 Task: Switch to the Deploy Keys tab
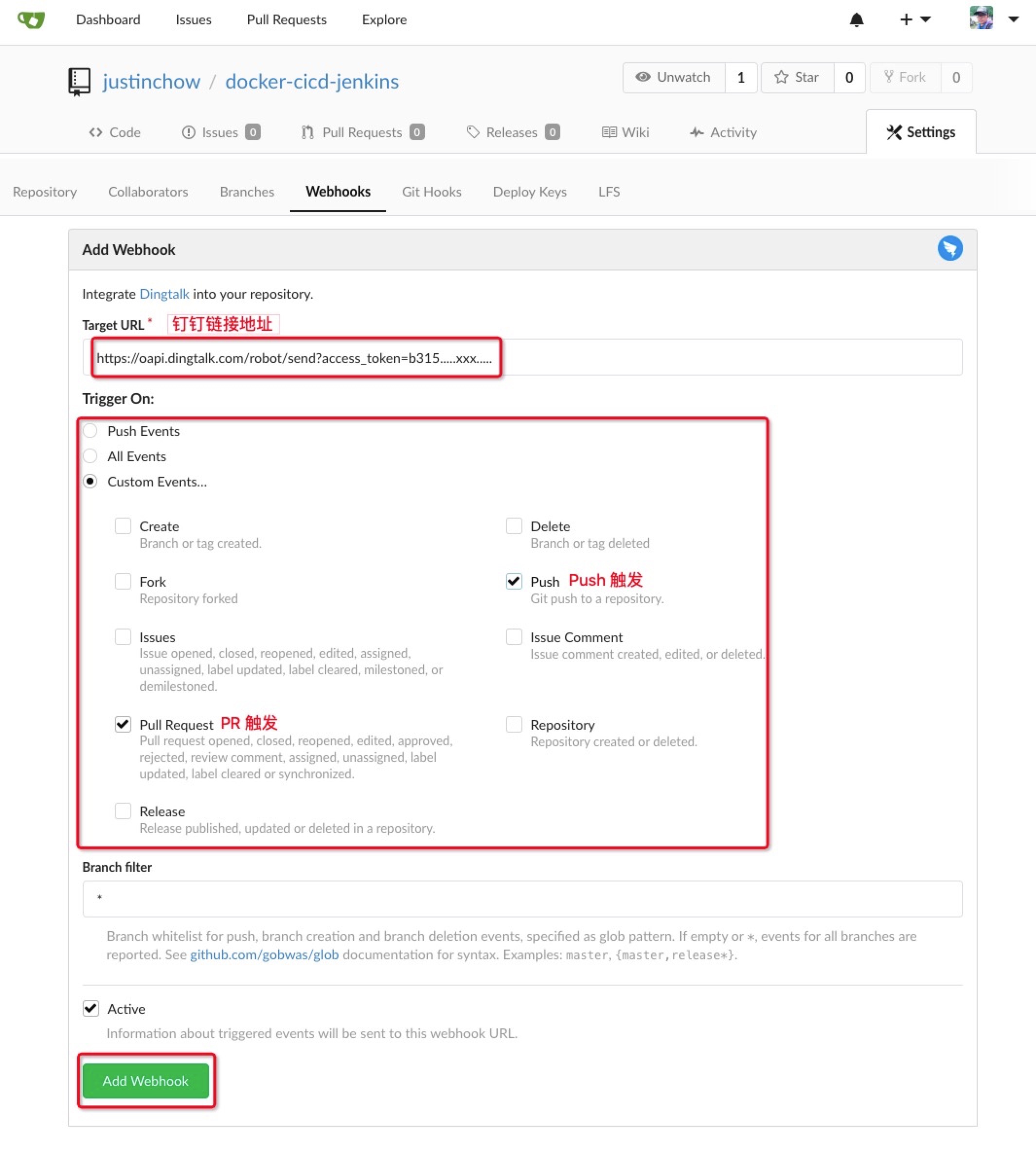tap(529, 192)
